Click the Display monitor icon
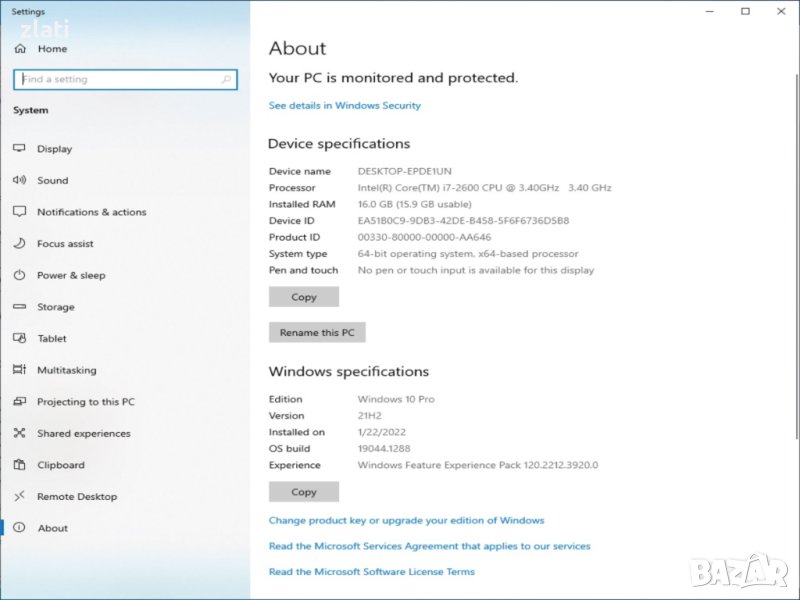 19,148
